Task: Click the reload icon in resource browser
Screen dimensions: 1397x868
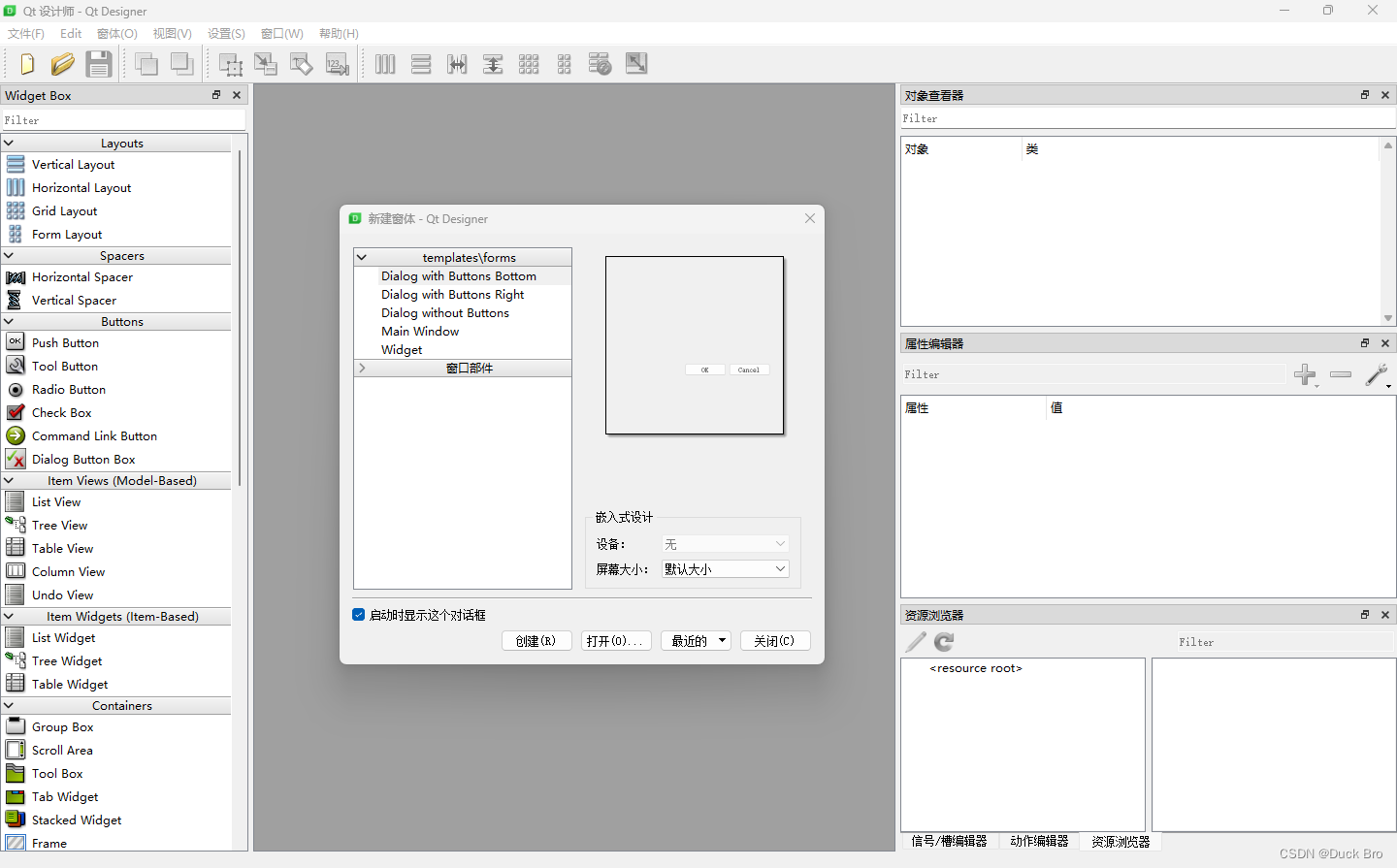Action: click(944, 642)
